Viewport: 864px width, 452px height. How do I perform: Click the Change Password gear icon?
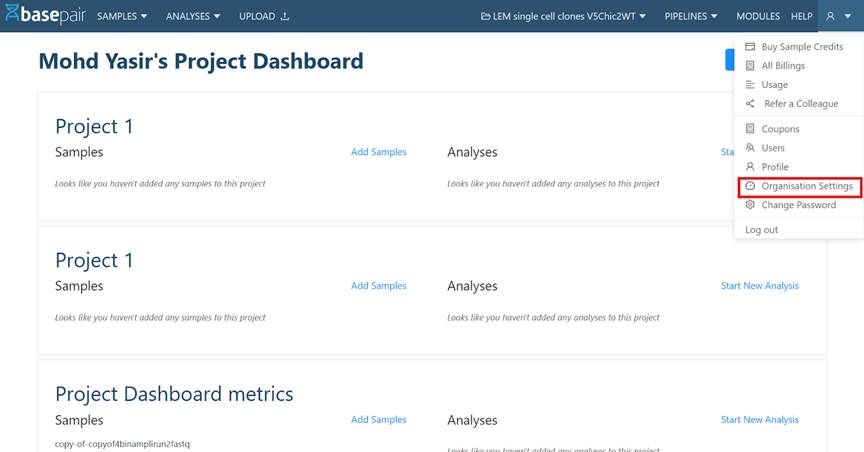(x=750, y=205)
